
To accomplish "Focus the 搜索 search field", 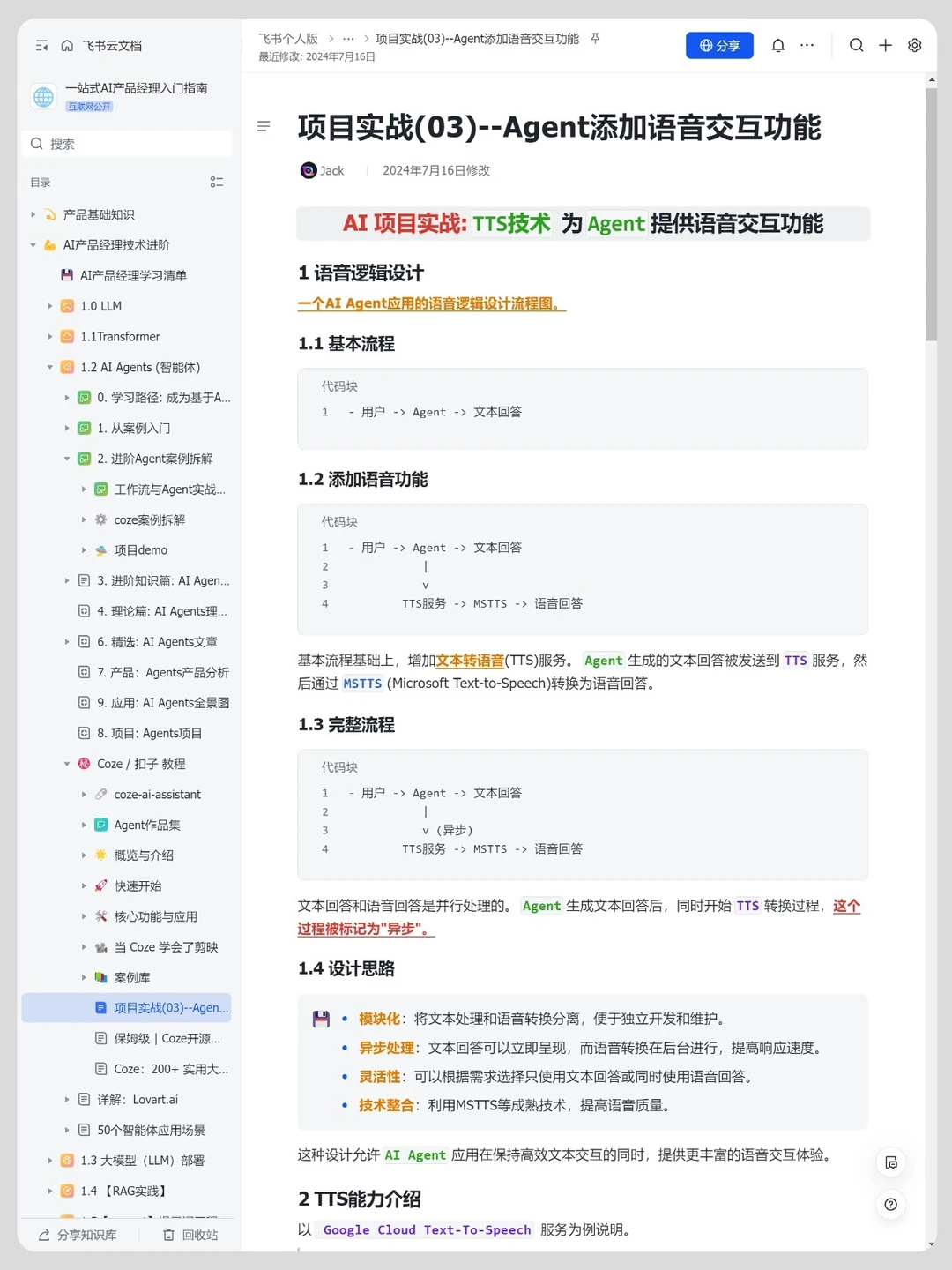I will tap(127, 144).
